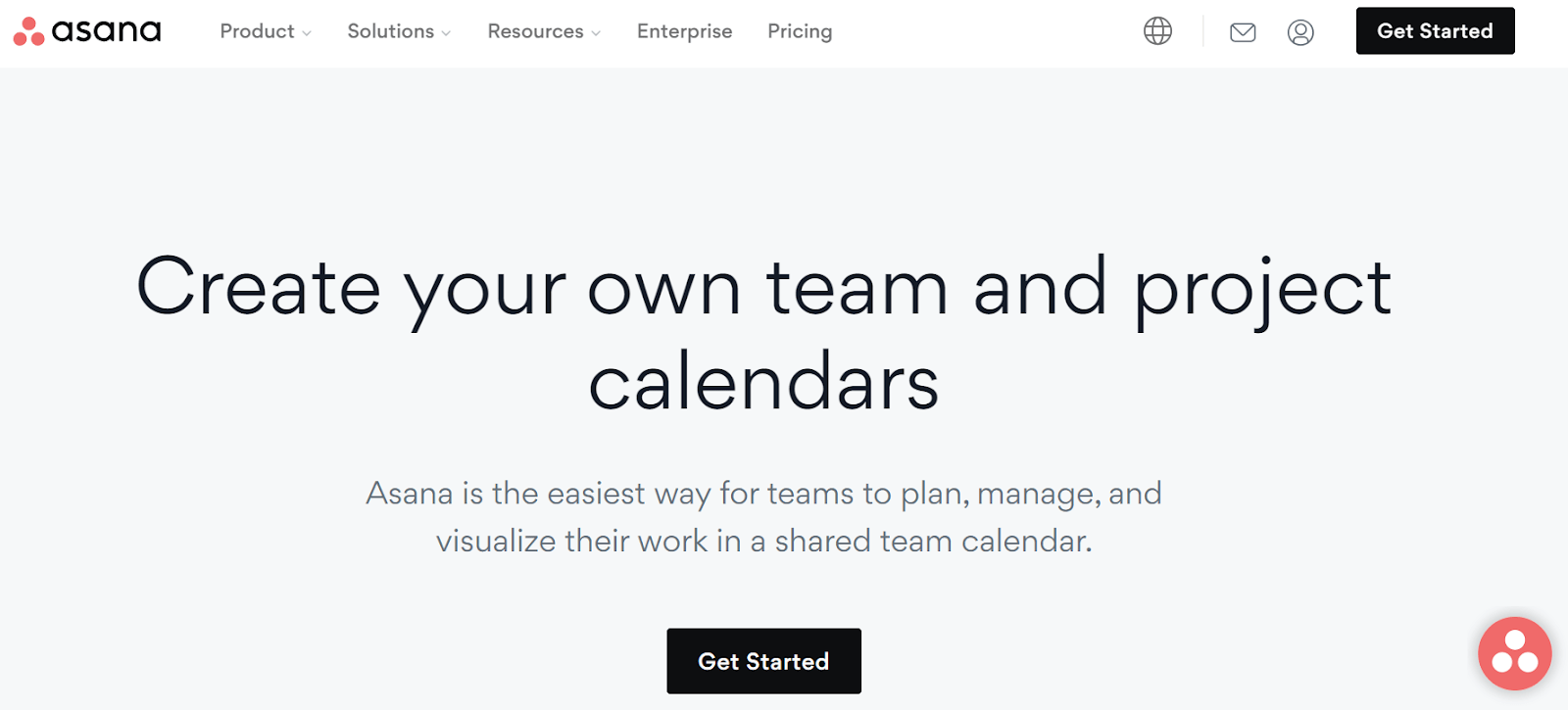Click the Asana three-dot logo icon
Viewport: 1568px width, 710px height.
tap(28, 31)
